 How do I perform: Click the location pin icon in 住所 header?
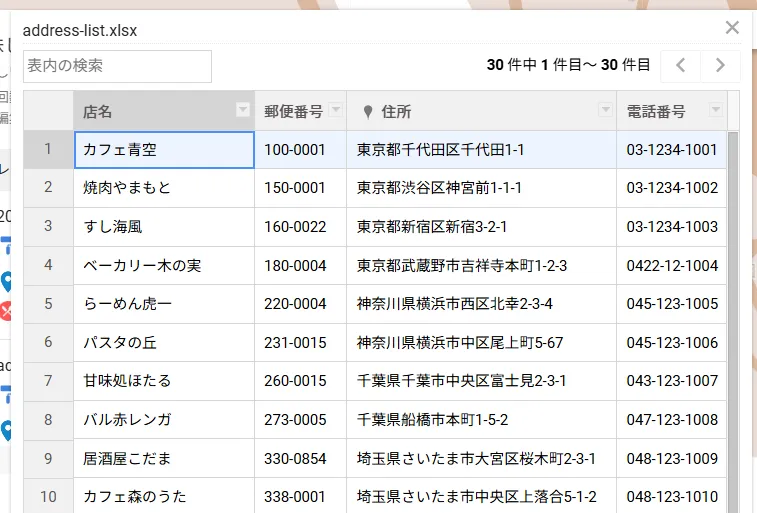coord(367,111)
